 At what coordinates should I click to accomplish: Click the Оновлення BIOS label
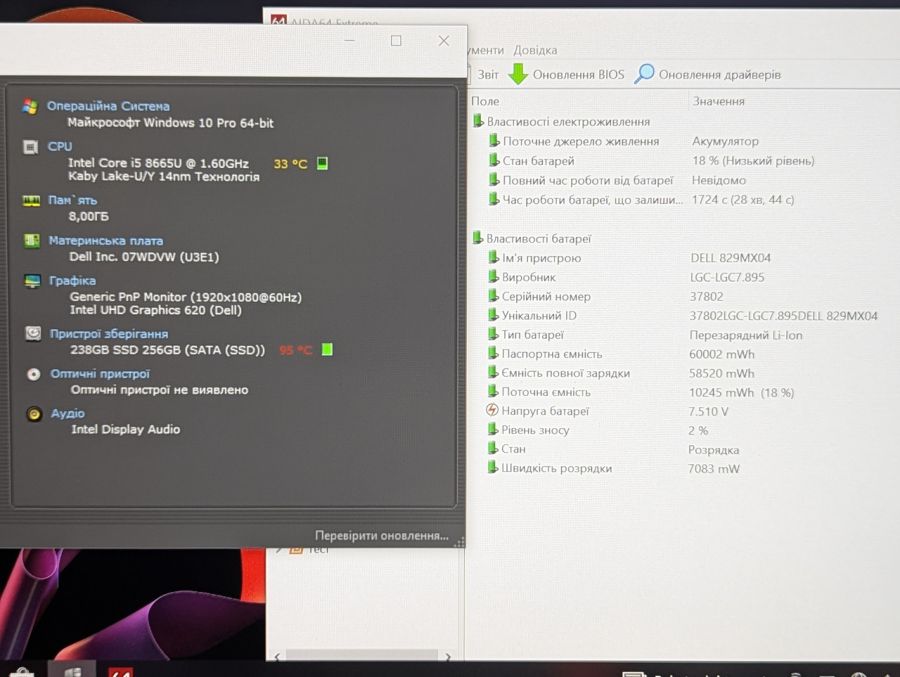coord(578,75)
